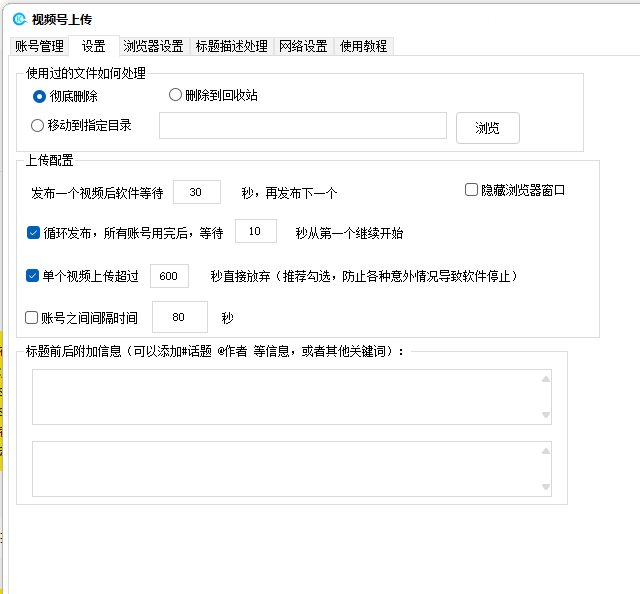Image resolution: width=640 pixels, height=594 pixels.
Task: Click down arrow of second text box scrollbar
Action: (x=545, y=487)
